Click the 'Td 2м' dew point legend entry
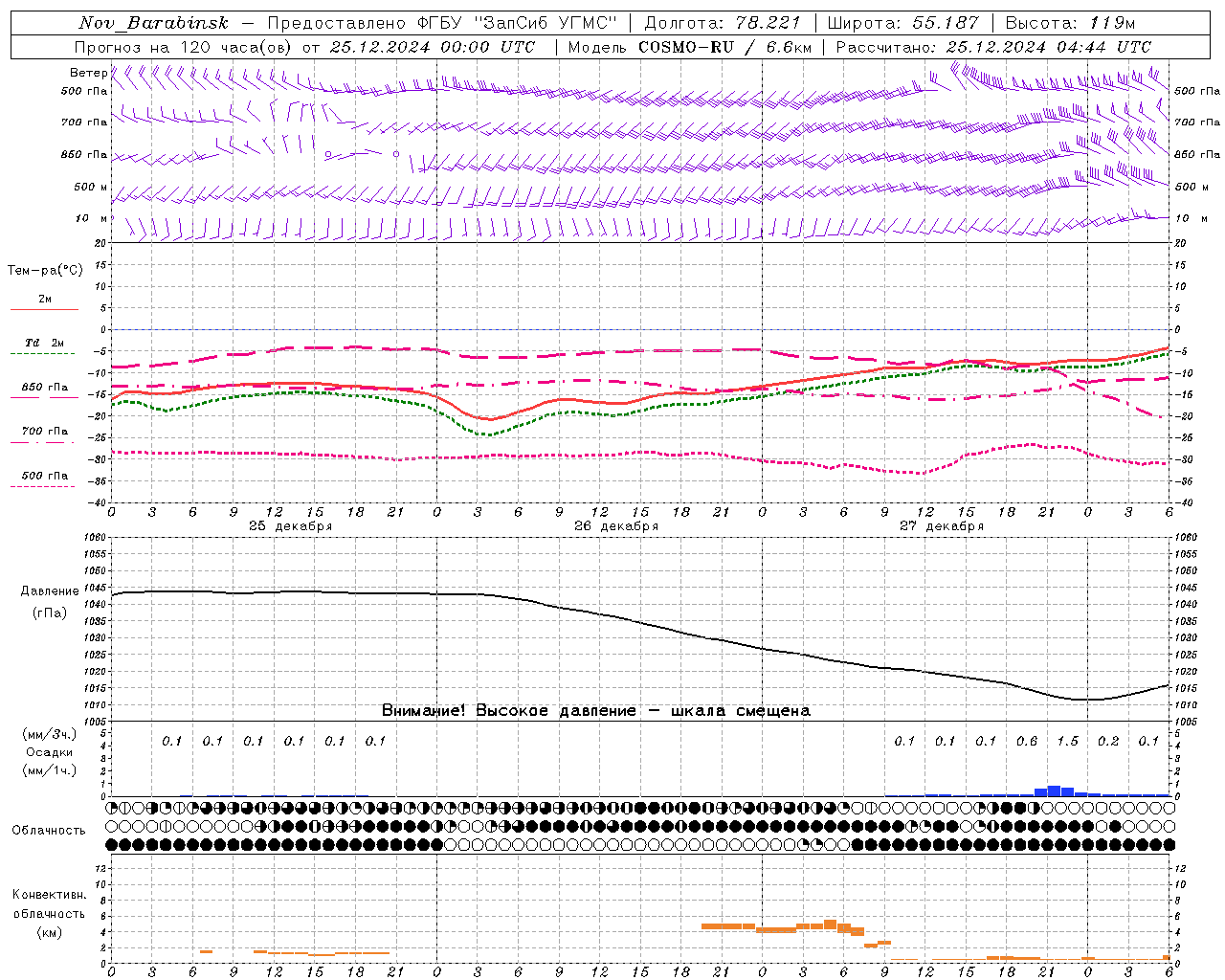The height and width of the screenshot is (980, 1225). click(x=45, y=343)
